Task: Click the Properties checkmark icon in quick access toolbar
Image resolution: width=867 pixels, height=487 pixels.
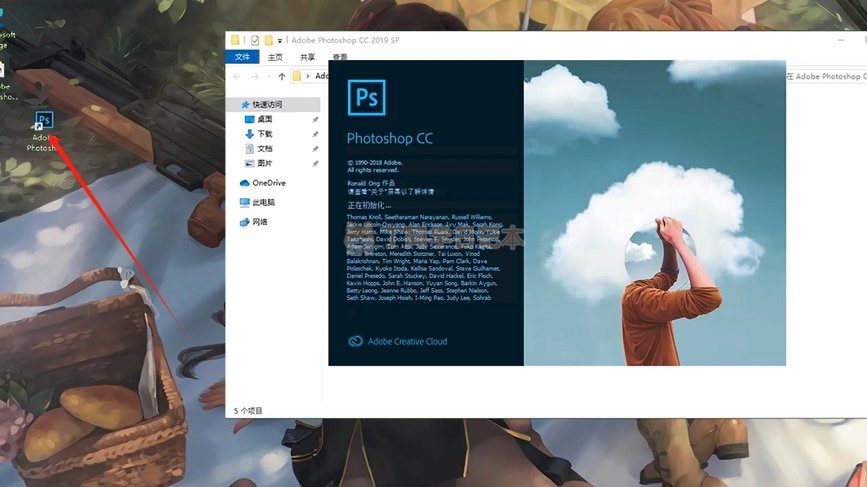Action: coord(255,40)
